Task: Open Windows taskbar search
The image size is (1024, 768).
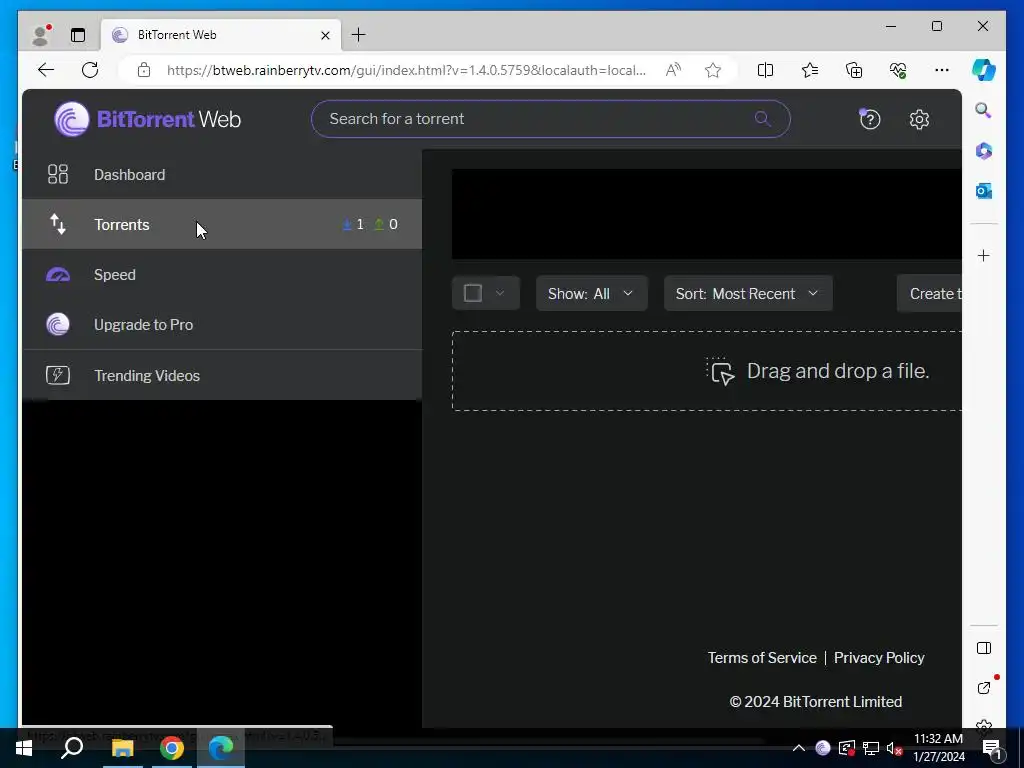Action: pyautogui.click(x=72, y=748)
